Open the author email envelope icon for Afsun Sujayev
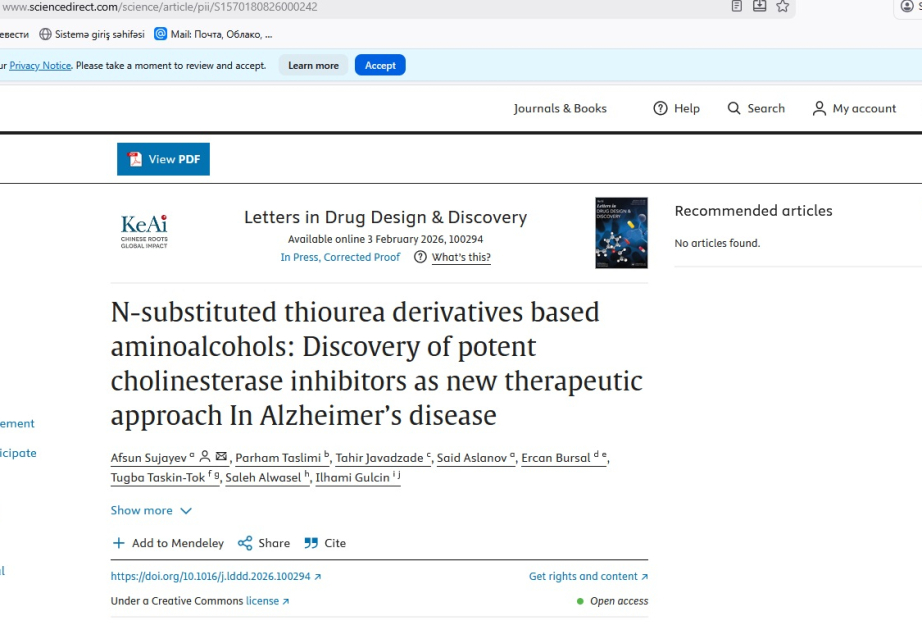This screenshot has height=630, width=922. (x=220, y=456)
